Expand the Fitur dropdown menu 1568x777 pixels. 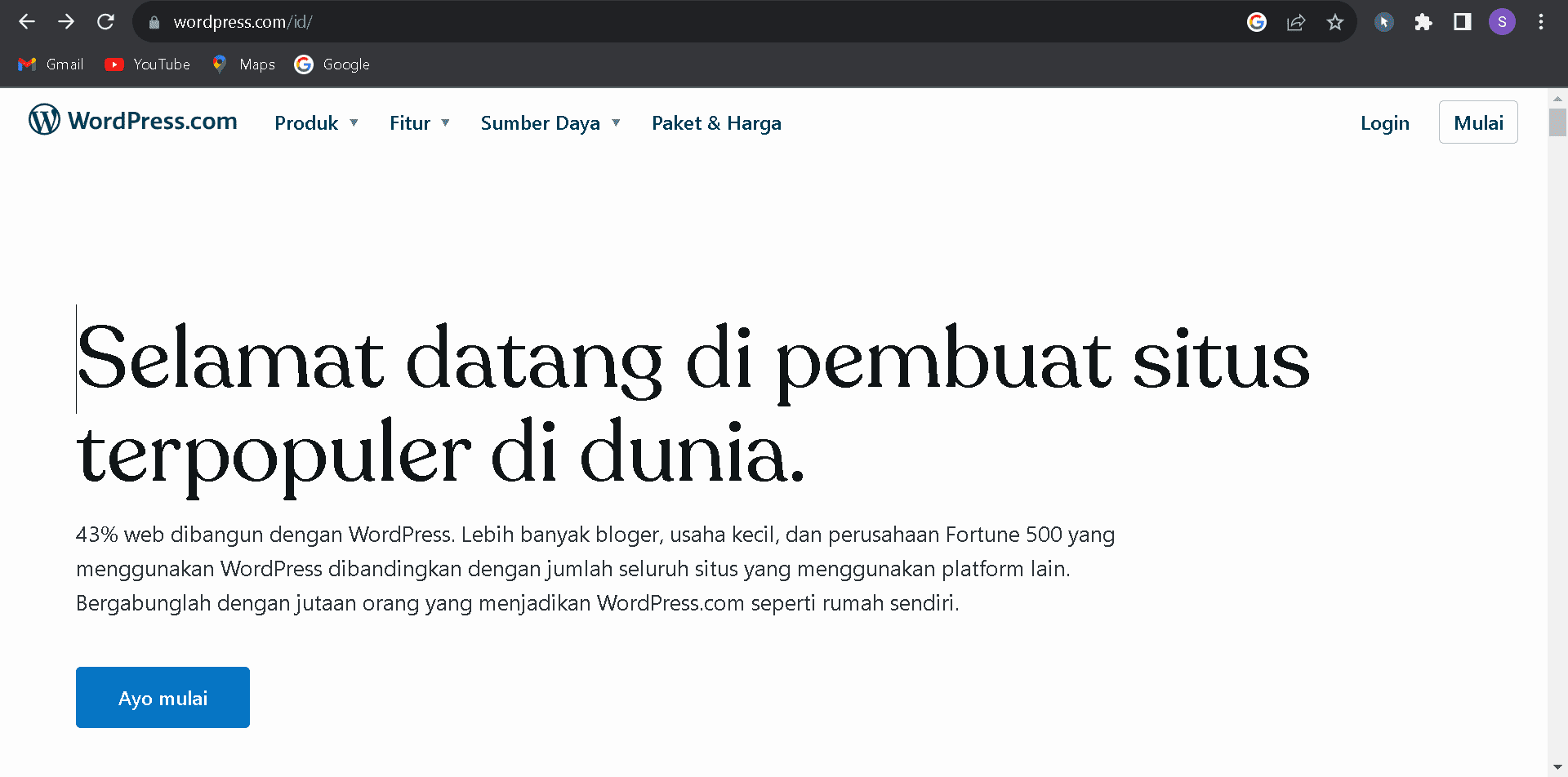pyautogui.click(x=419, y=123)
